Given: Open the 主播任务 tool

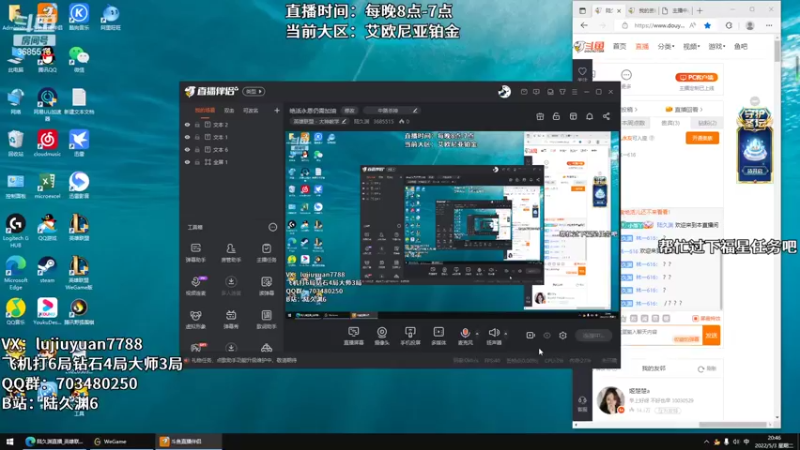Looking at the screenshot, I should point(266,253).
